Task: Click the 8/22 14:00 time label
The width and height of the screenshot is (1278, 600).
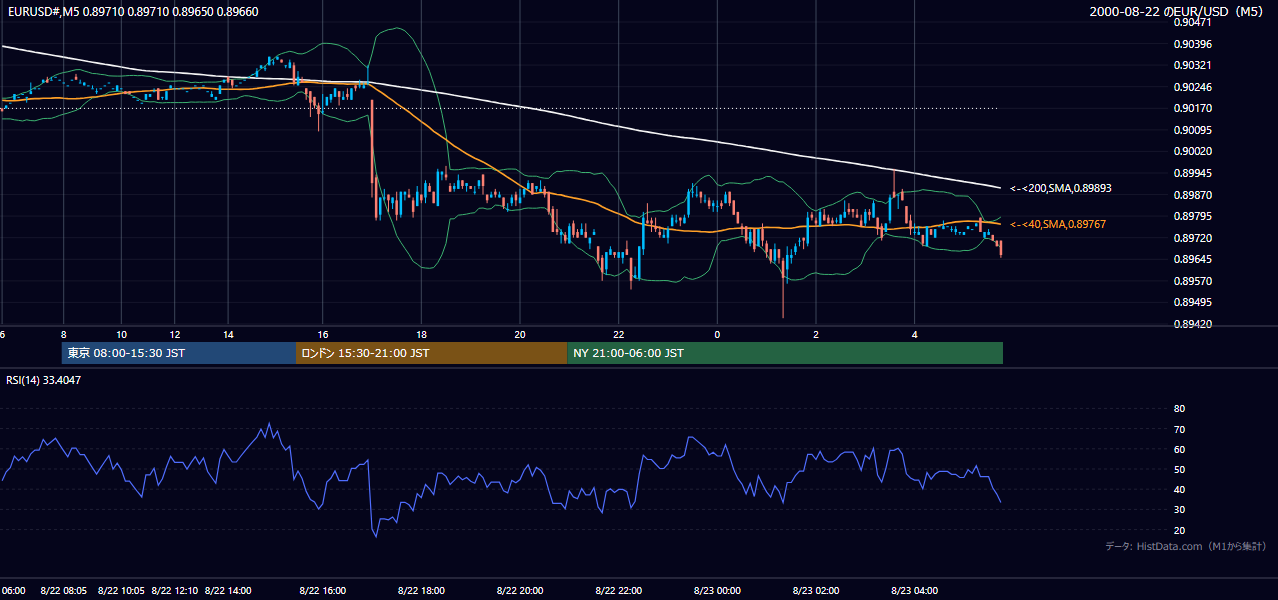Action: point(226,591)
